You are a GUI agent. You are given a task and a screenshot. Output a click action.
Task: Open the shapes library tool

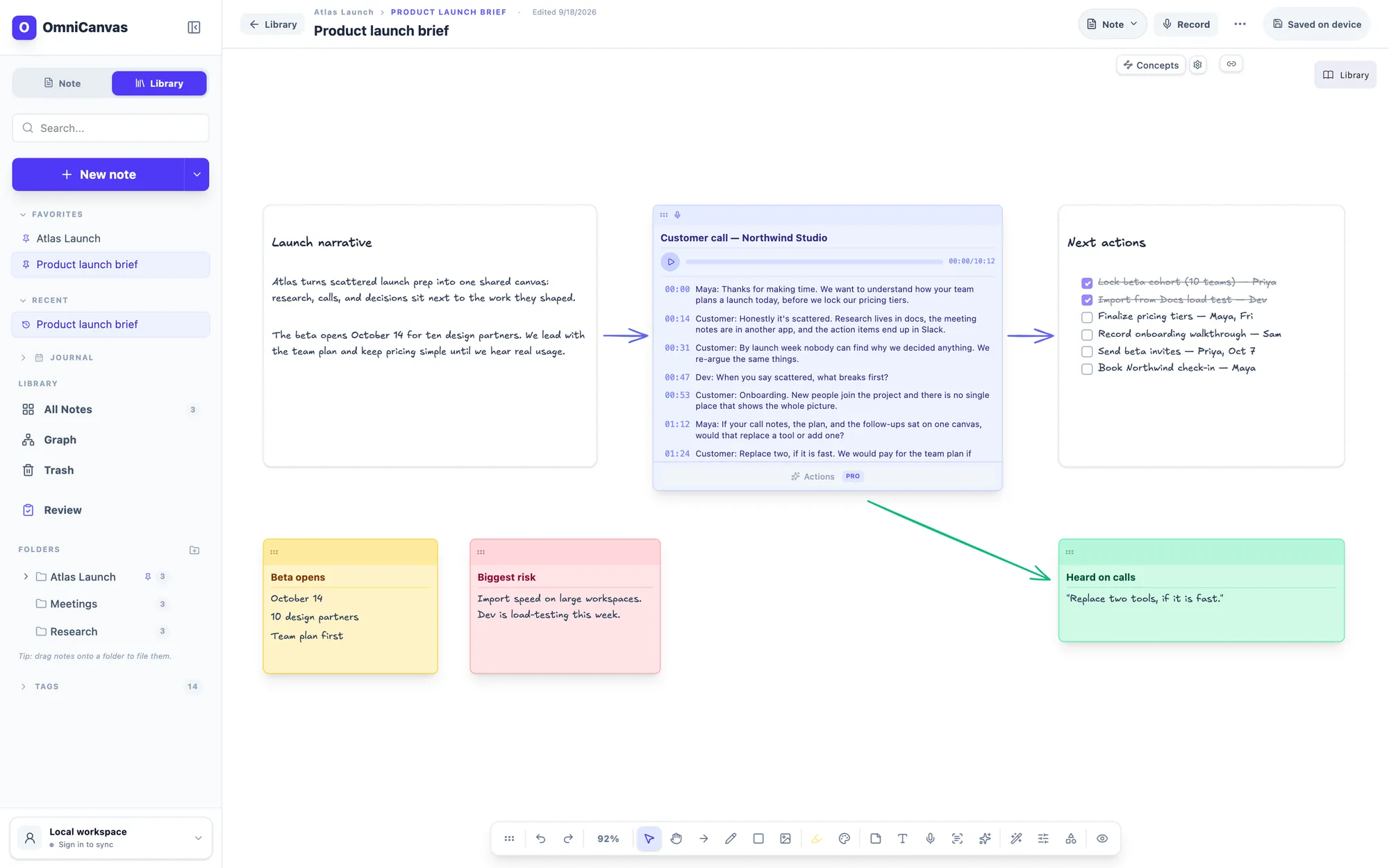click(1071, 839)
